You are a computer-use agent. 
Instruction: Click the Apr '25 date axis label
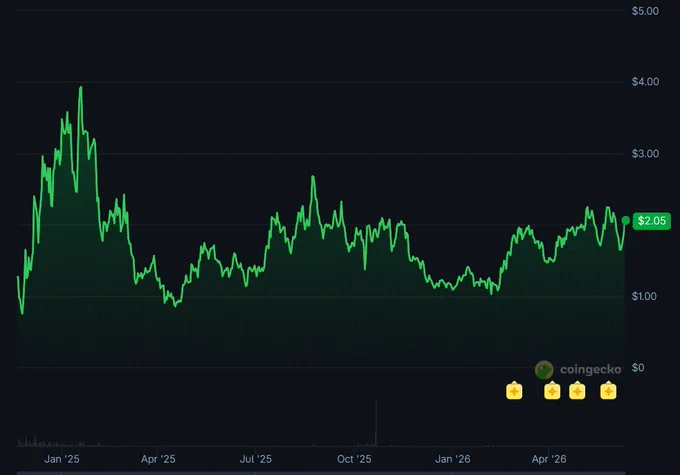[158, 459]
